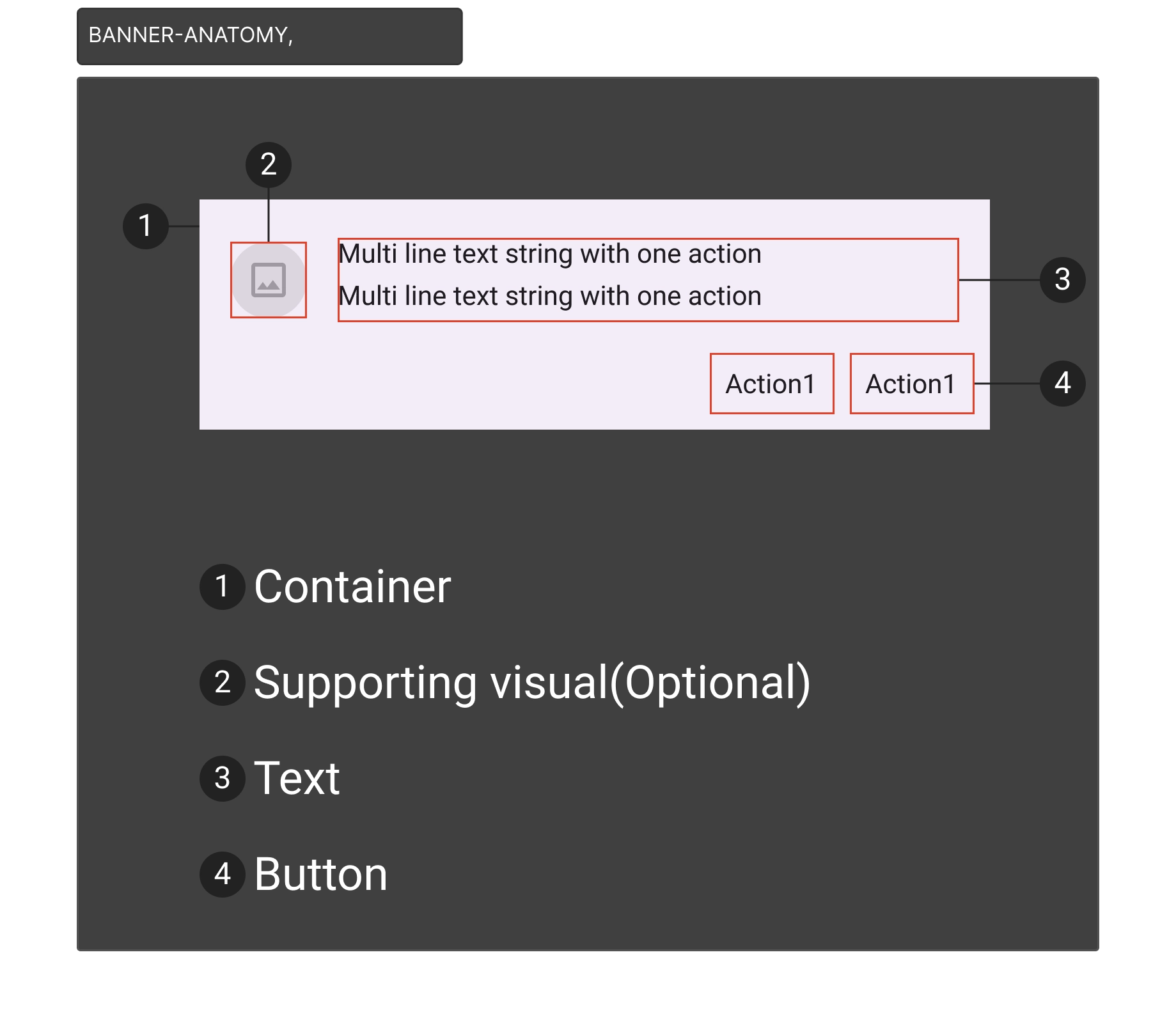Viewport: 1176px width, 1028px height.
Task: Select the BANNER-ANATOMY title field
Action: pos(270,36)
